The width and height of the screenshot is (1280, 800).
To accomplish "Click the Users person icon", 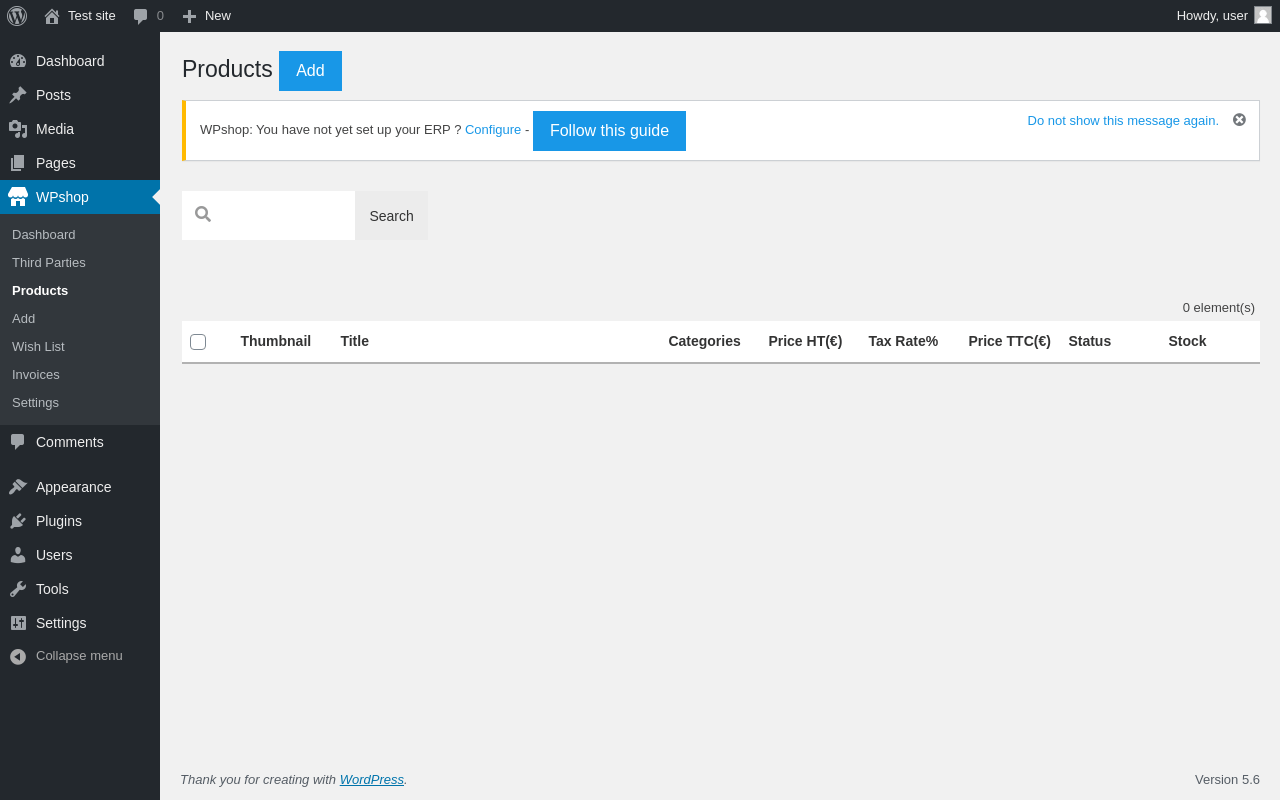I will click(x=18, y=555).
